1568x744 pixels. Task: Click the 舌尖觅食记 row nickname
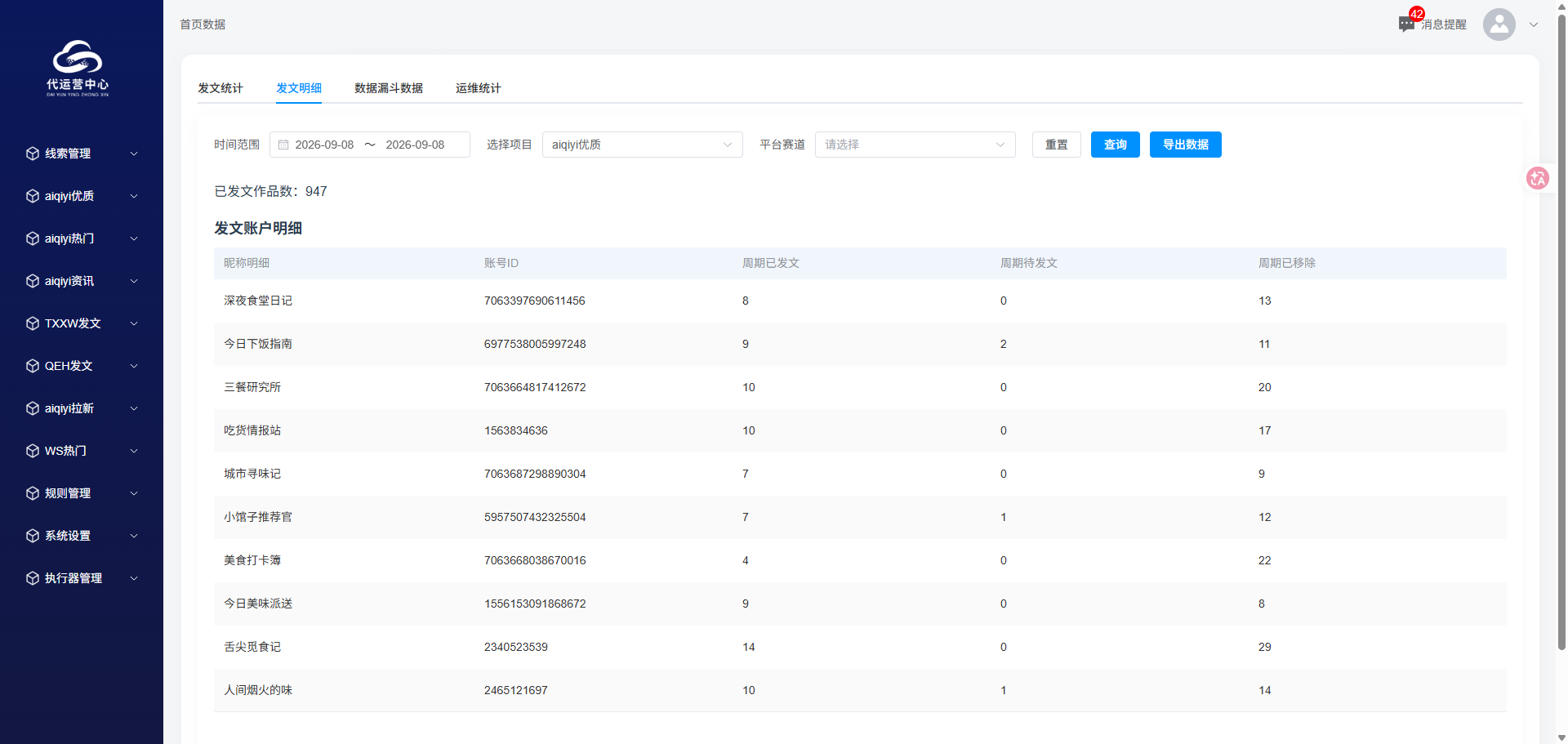(x=252, y=647)
